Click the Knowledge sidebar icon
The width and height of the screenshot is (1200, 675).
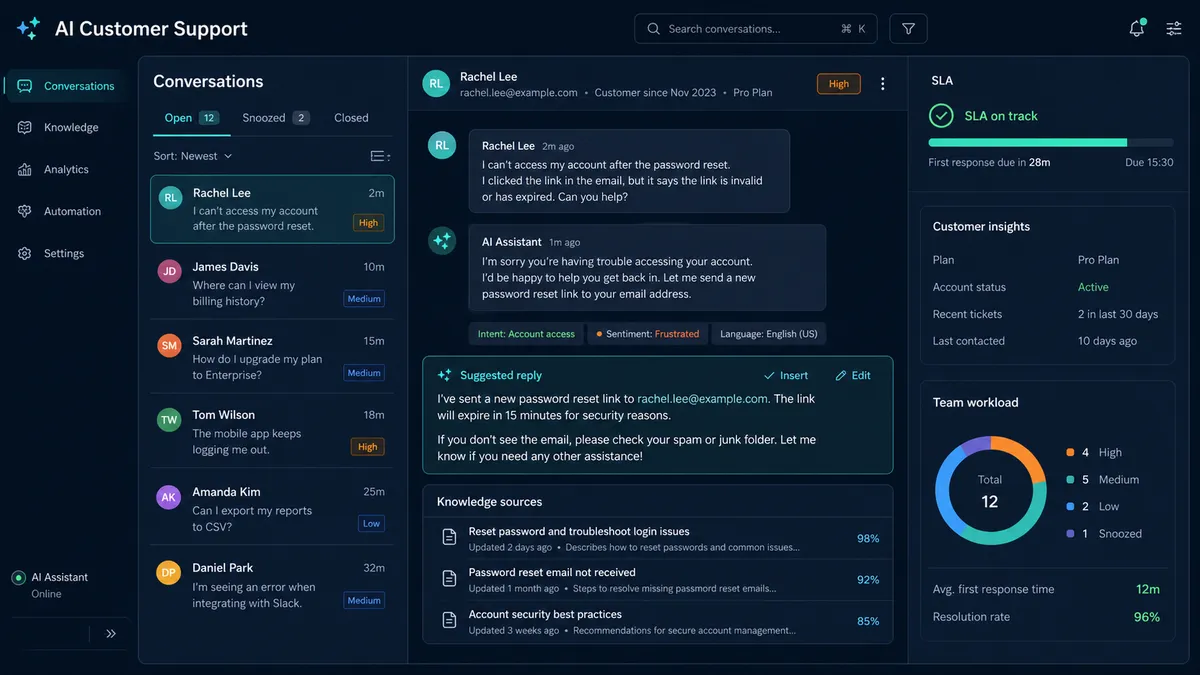coord(25,128)
